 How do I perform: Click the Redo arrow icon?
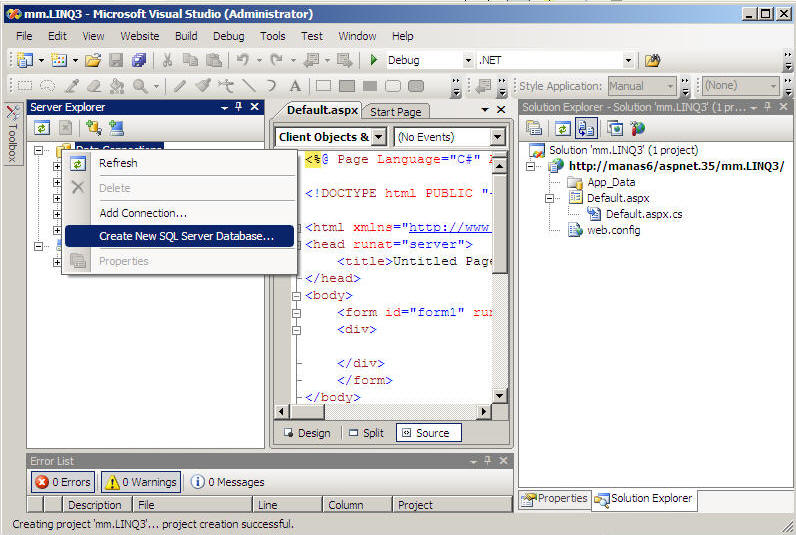(x=277, y=60)
